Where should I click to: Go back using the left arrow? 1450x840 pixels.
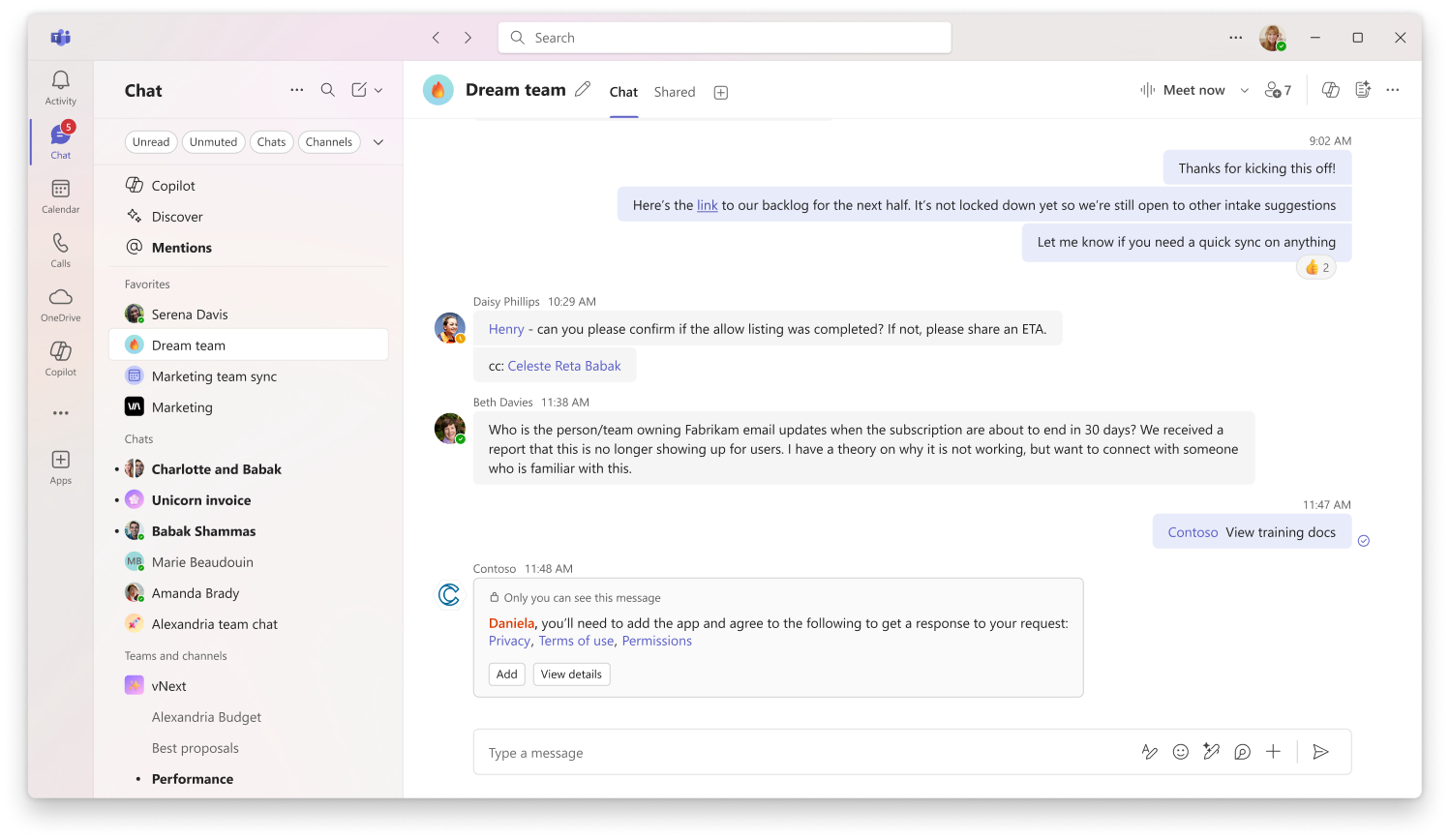(x=436, y=38)
